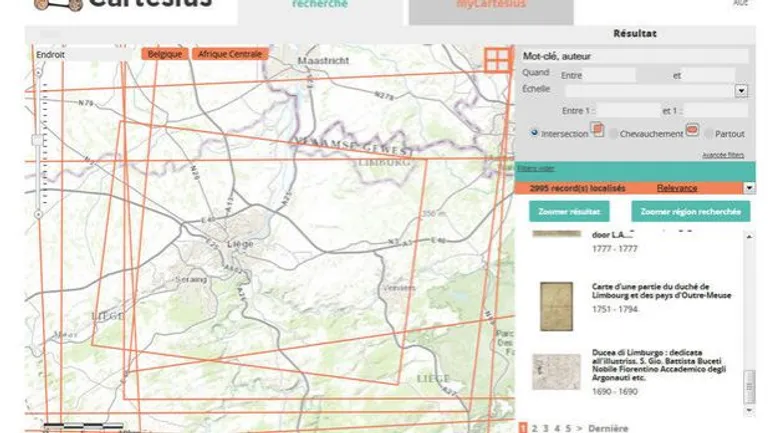Click zoom-in button atop map zoom bar

[x=37, y=72]
